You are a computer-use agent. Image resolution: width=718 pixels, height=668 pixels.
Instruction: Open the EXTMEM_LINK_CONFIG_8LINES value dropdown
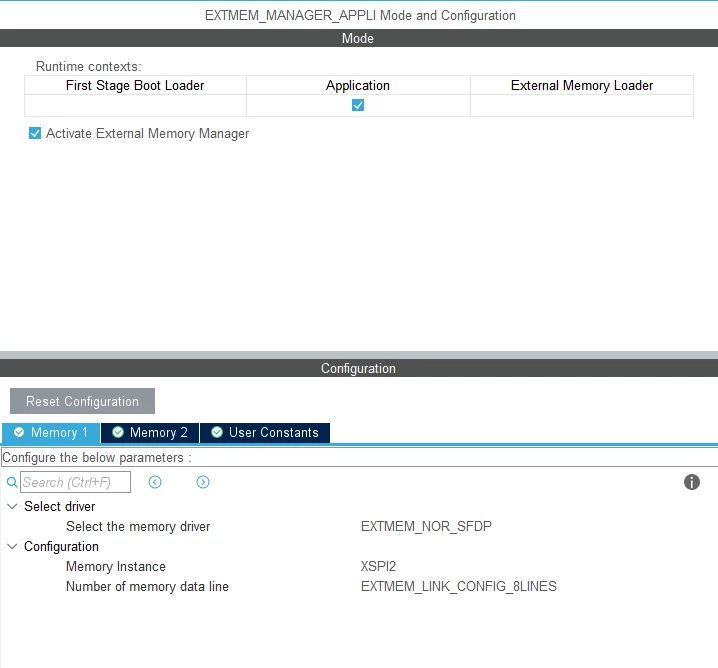coord(458,587)
